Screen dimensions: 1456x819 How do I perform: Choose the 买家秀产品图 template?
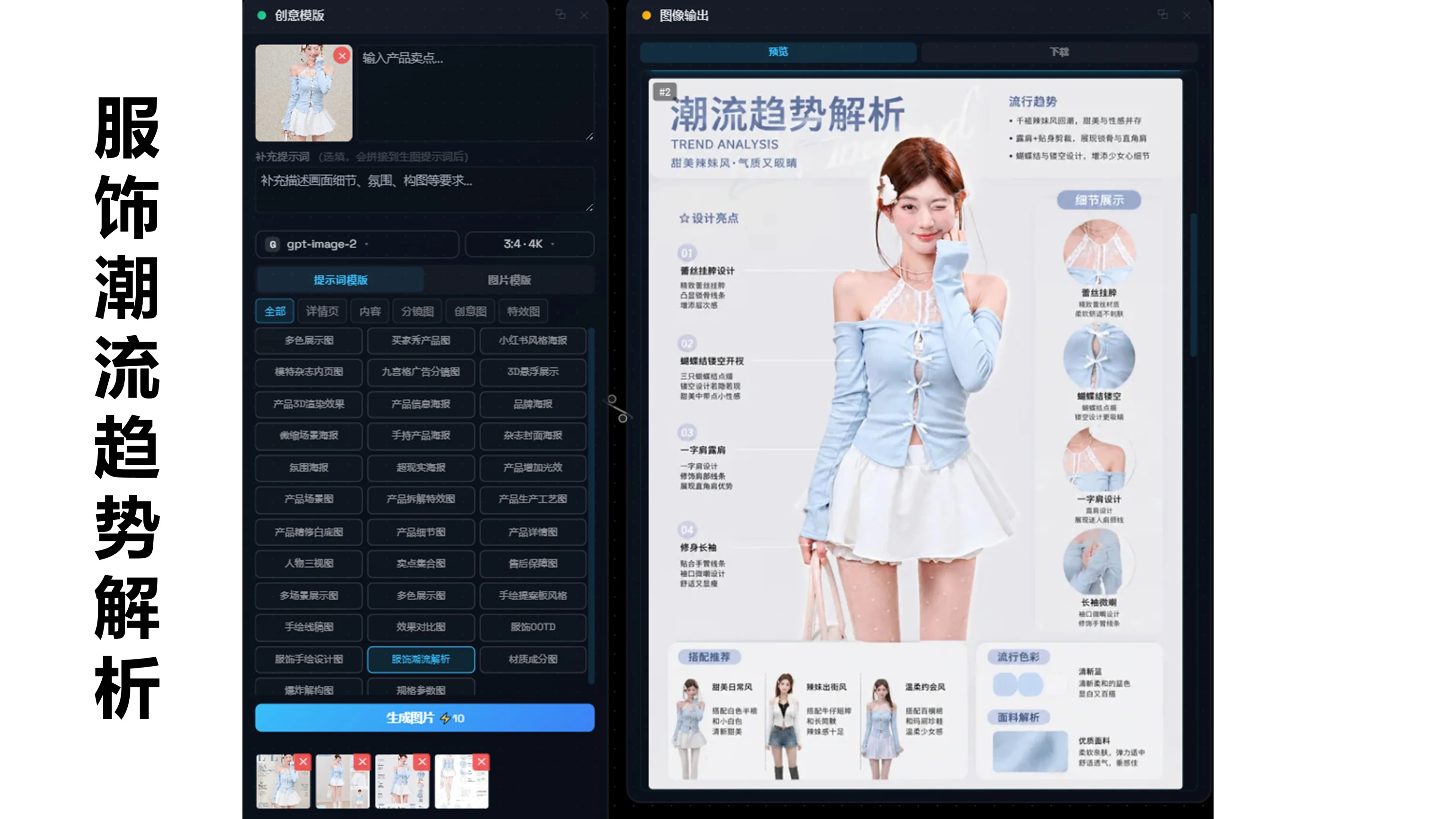pyautogui.click(x=420, y=340)
